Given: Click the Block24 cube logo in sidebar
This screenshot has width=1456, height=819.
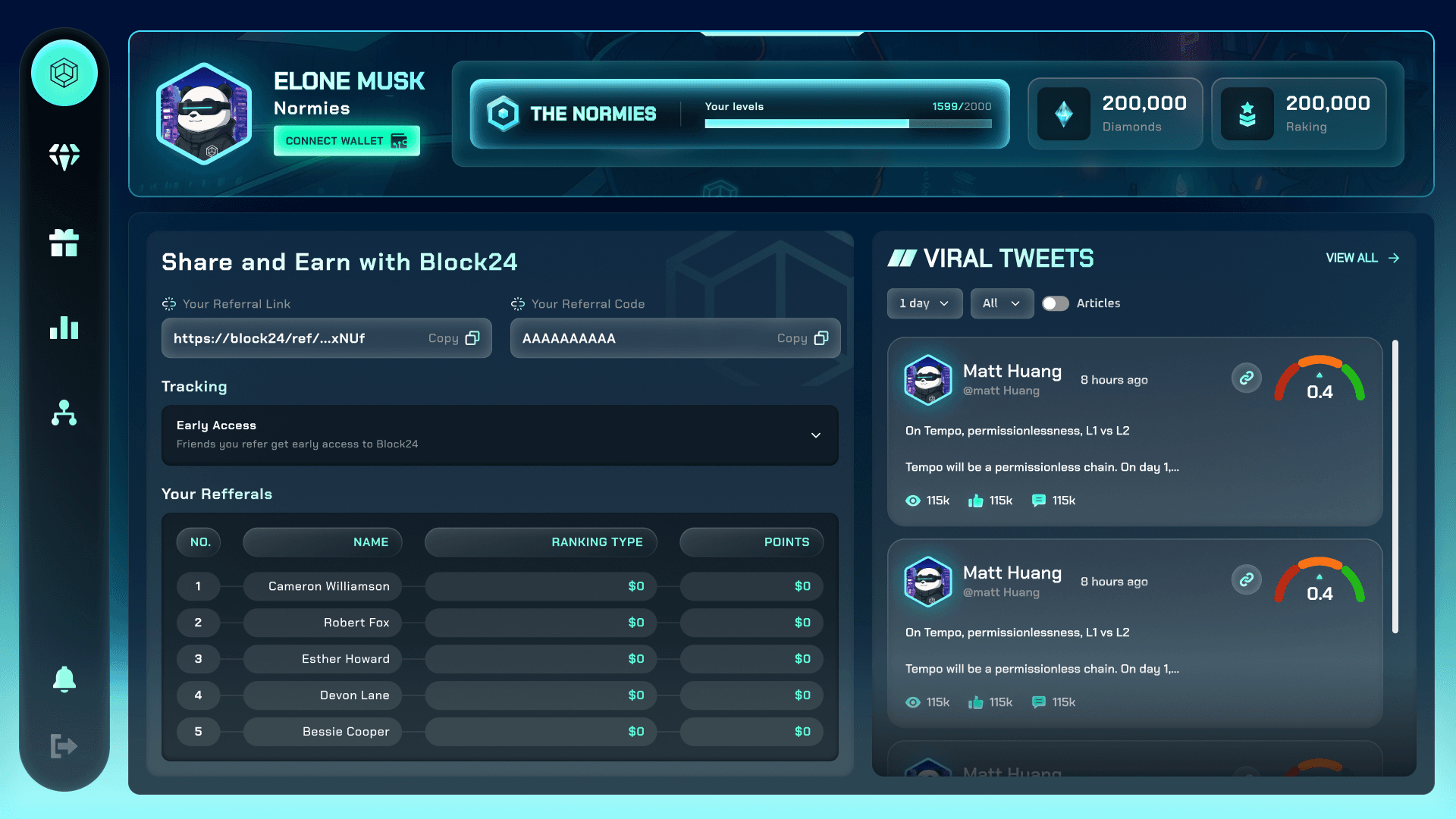Looking at the screenshot, I should click(64, 74).
